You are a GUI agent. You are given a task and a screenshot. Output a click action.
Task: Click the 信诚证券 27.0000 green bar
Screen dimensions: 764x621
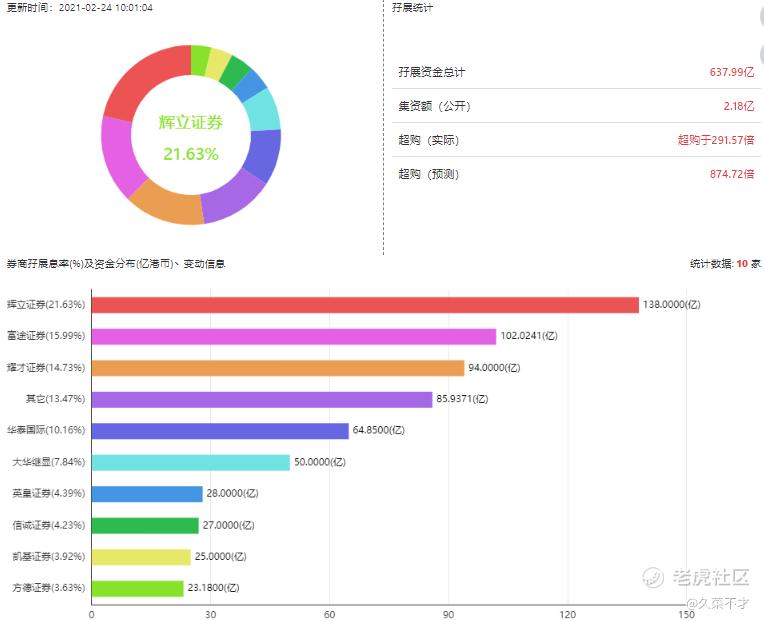pyautogui.click(x=145, y=526)
